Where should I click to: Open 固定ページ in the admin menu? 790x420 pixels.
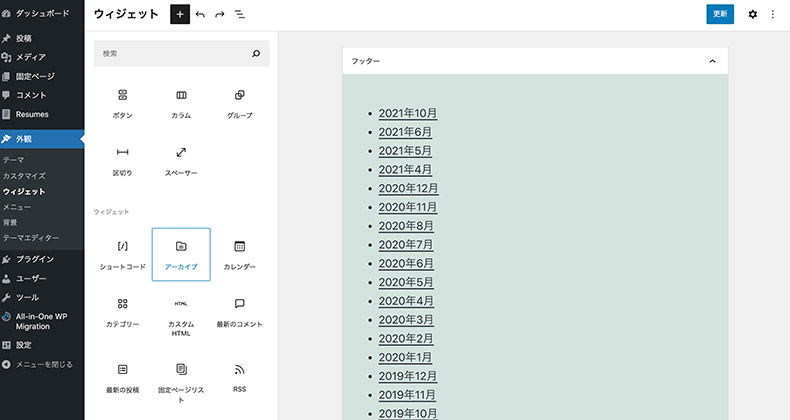click(42, 77)
